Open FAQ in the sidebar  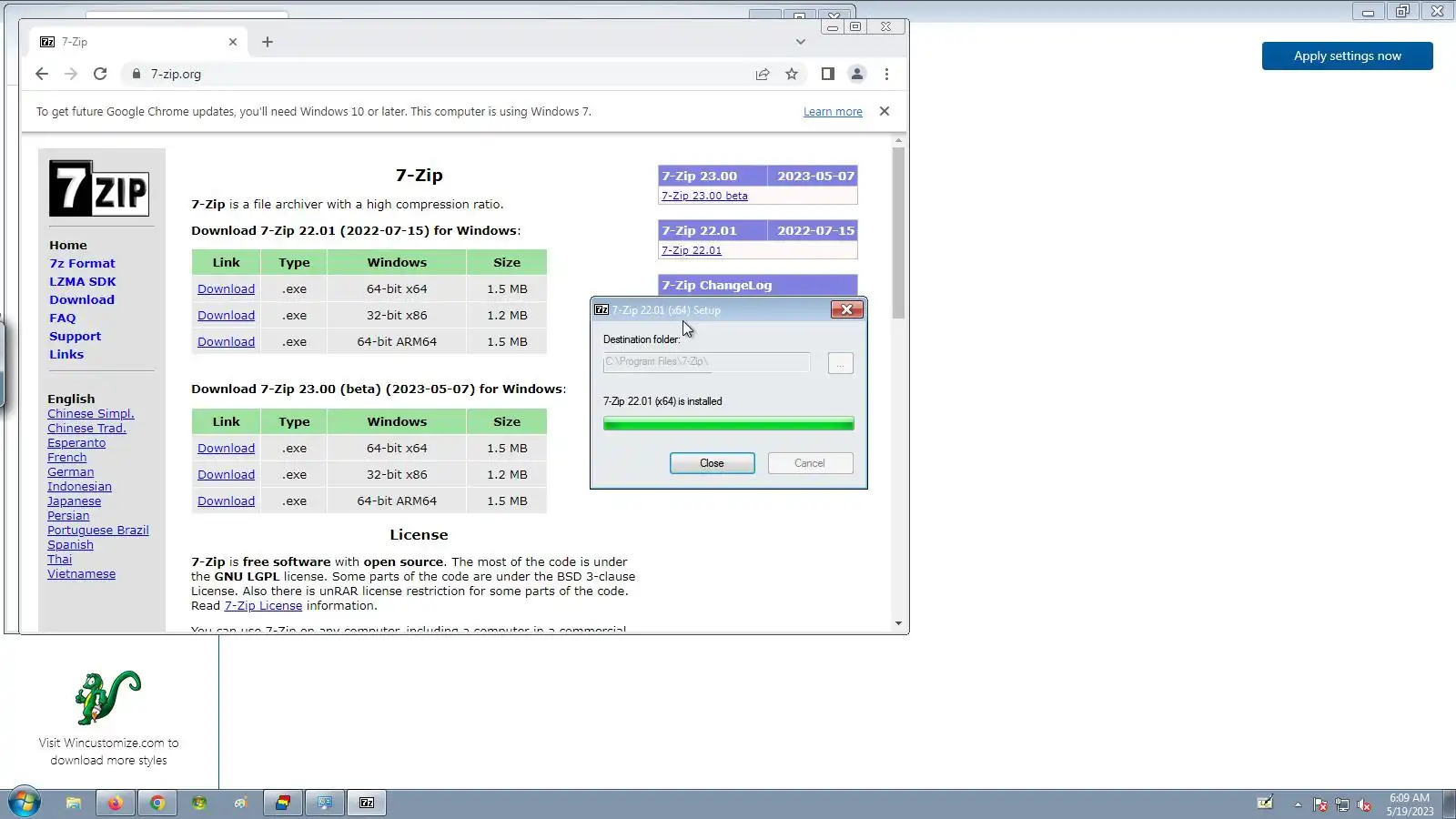click(x=63, y=318)
